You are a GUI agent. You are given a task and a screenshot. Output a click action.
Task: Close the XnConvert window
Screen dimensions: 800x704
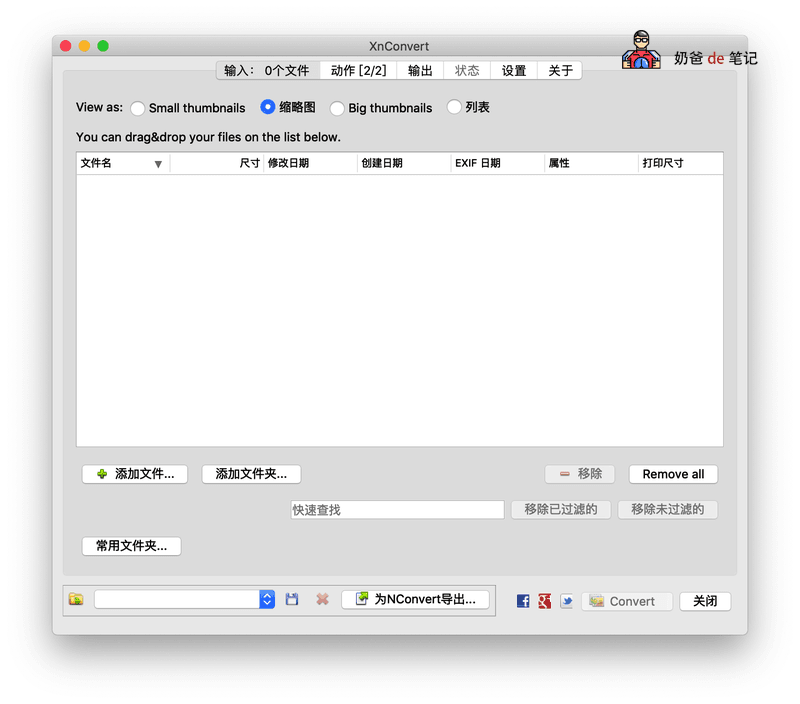65,46
